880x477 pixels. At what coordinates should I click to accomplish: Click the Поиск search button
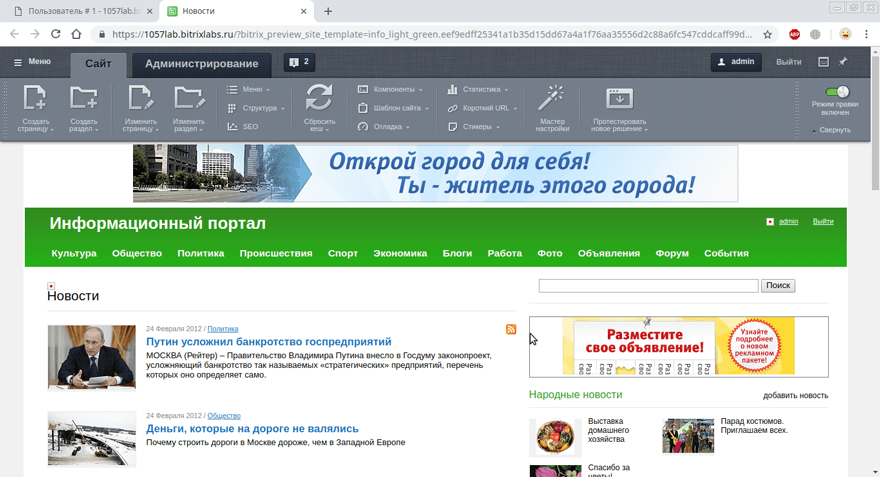778,286
